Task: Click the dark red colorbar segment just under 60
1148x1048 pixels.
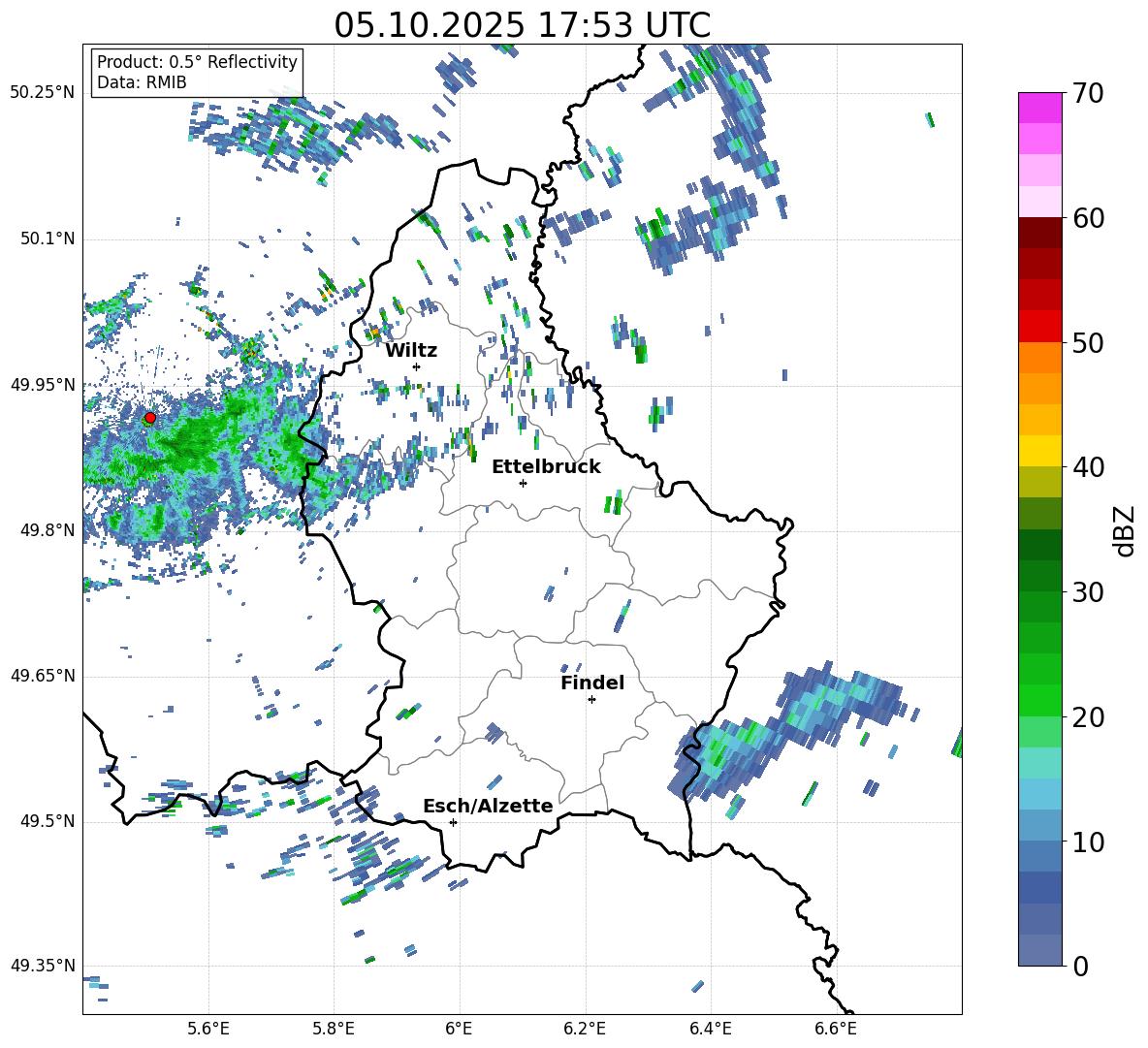Action: 1039,233
